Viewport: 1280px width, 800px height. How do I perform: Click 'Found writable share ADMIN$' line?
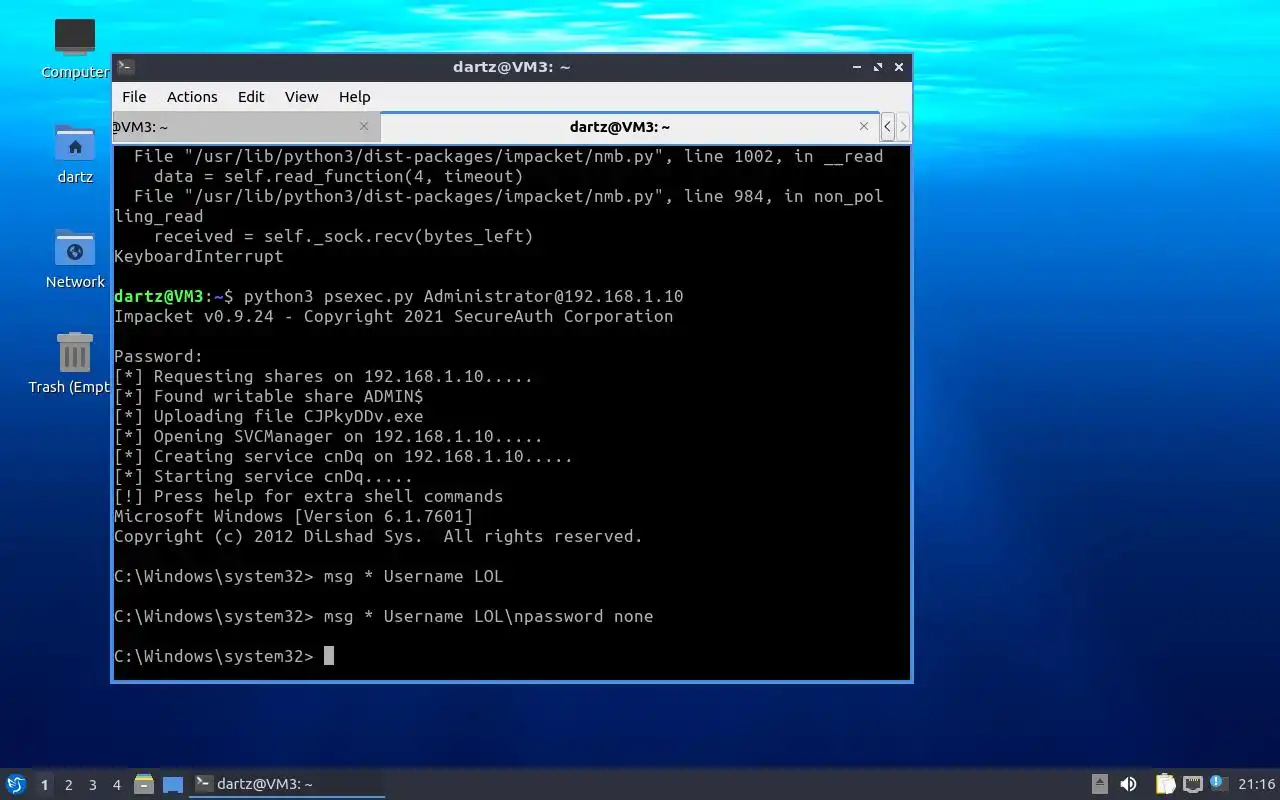tap(269, 396)
